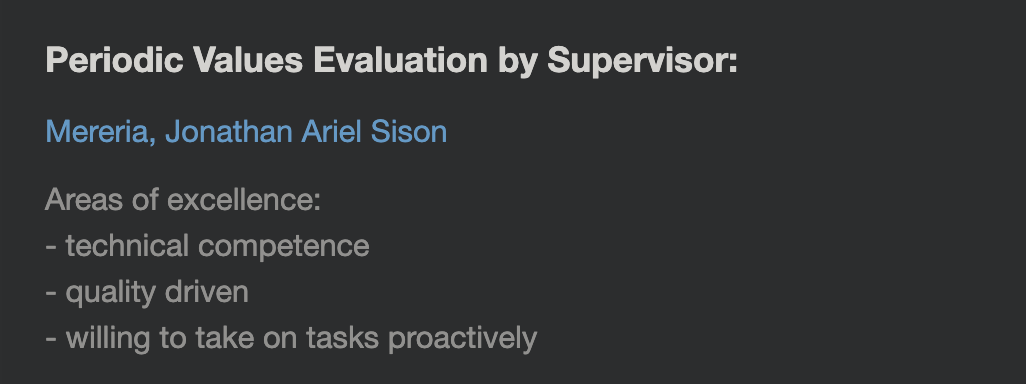Click the word 'driven' in the second bullet
This screenshot has width=1026, height=384.
pyautogui.click(x=207, y=292)
